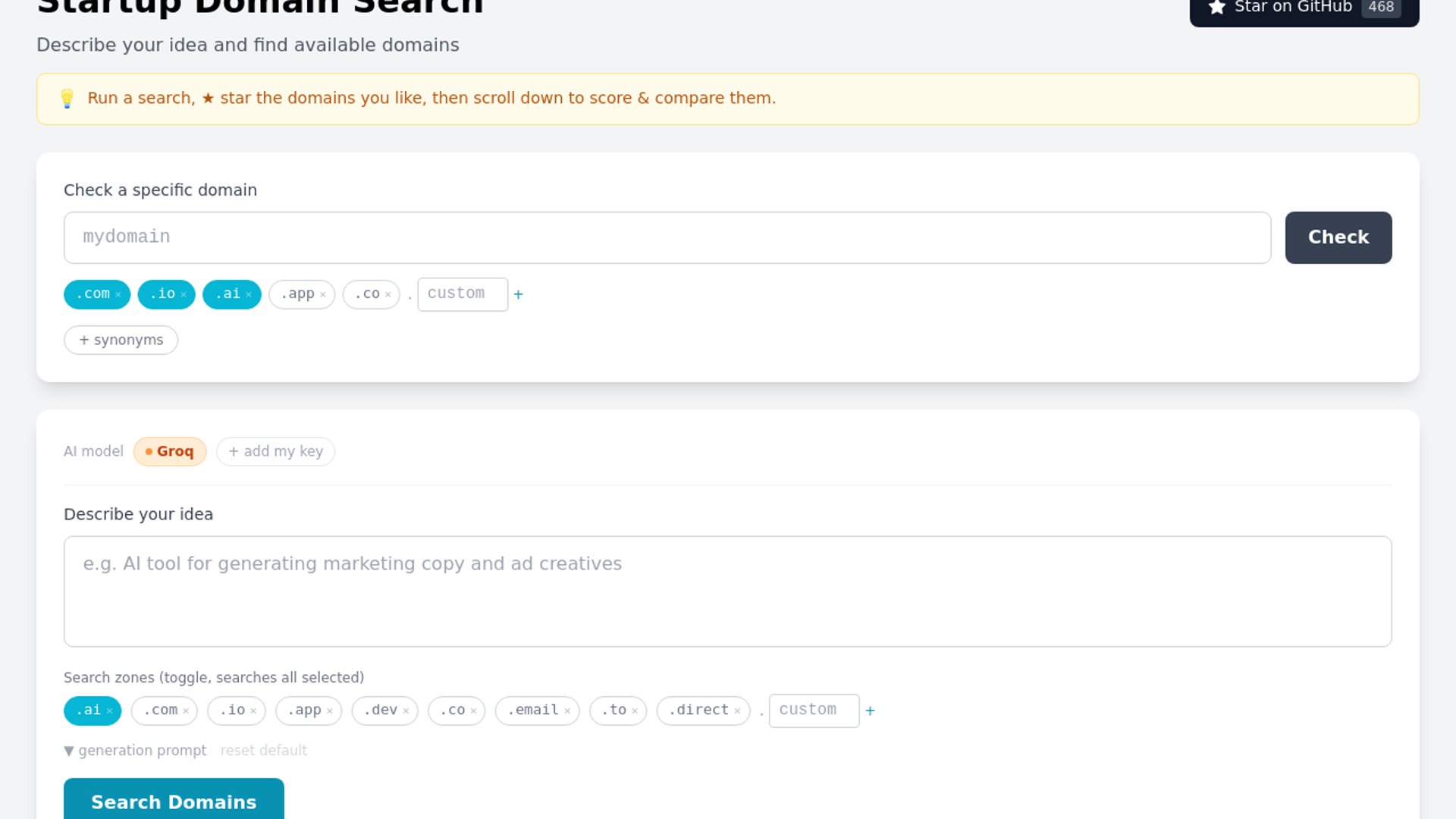Remove the .ai search zone with ×

pos(109,711)
